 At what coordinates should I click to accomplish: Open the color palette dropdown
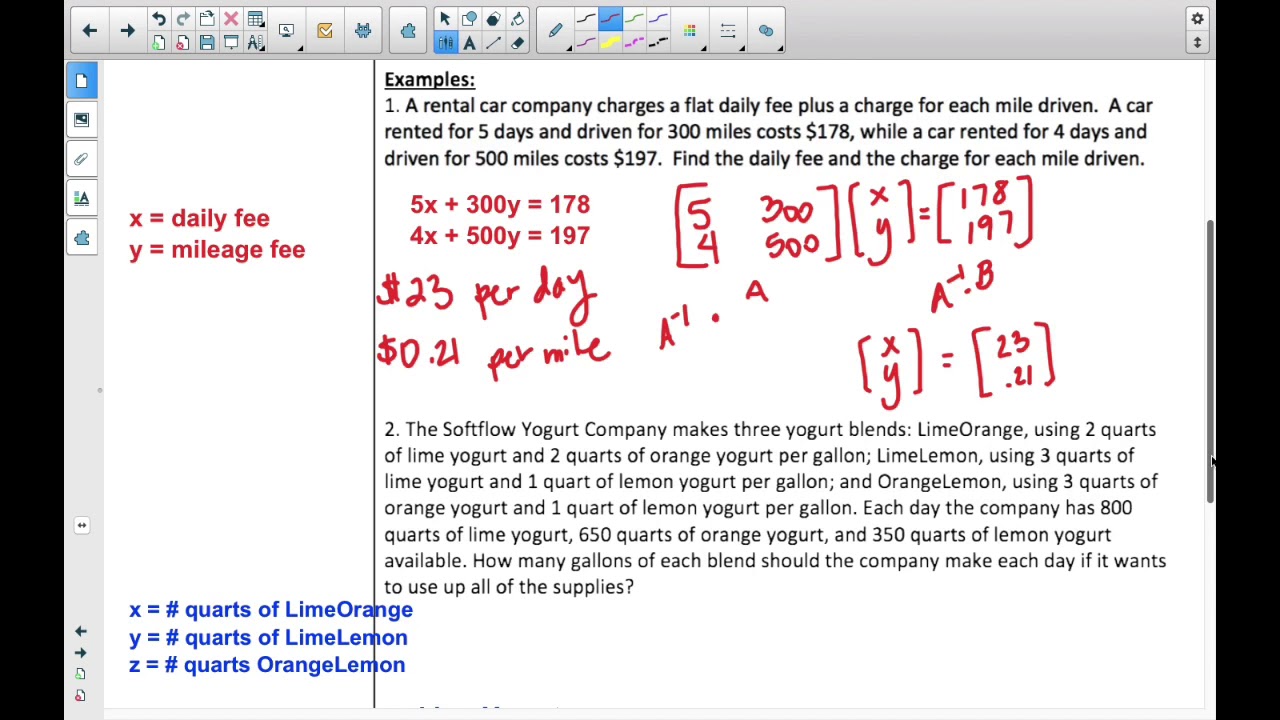(x=690, y=31)
